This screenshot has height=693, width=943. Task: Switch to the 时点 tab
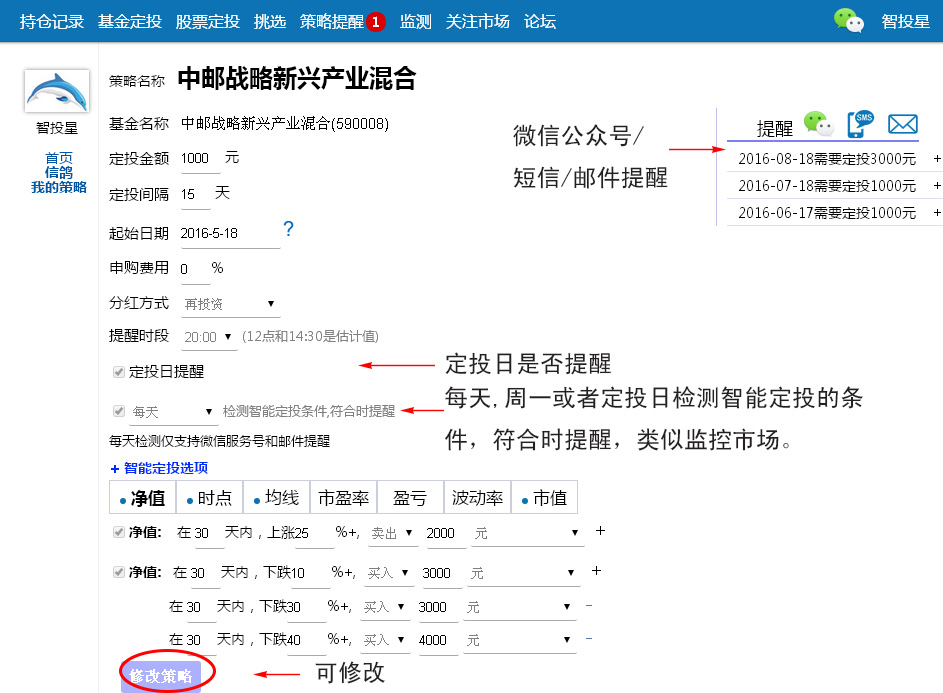(x=209, y=497)
